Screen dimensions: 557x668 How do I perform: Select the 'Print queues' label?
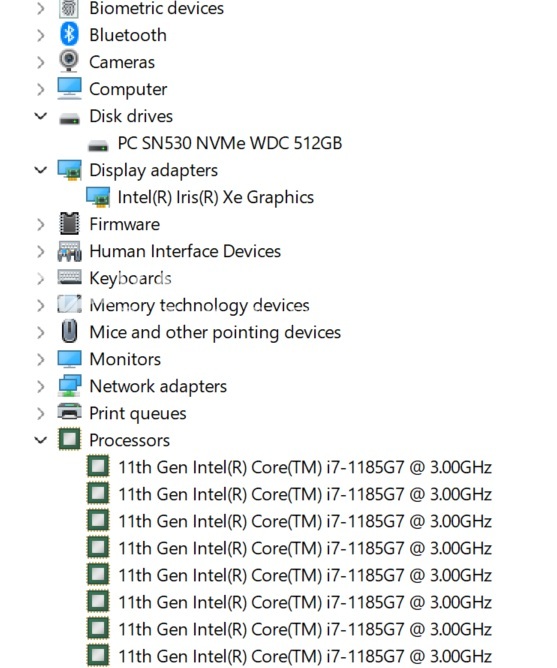click(138, 413)
